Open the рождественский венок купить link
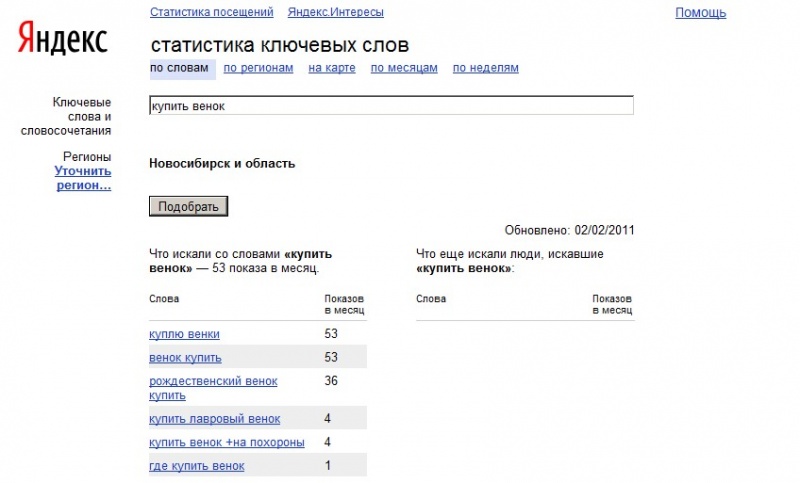The image size is (800, 483). pos(213,388)
